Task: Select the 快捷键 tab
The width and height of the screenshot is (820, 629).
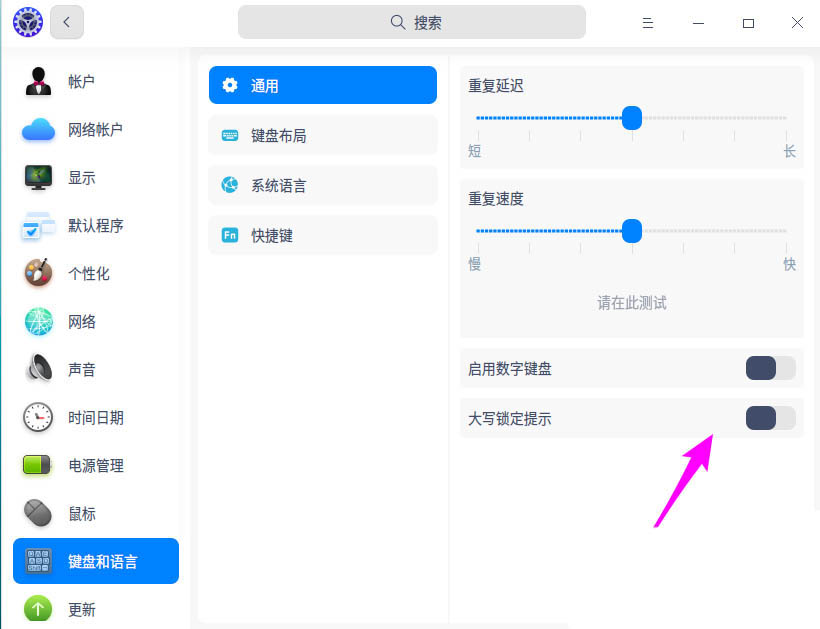Action: pos(322,235)
